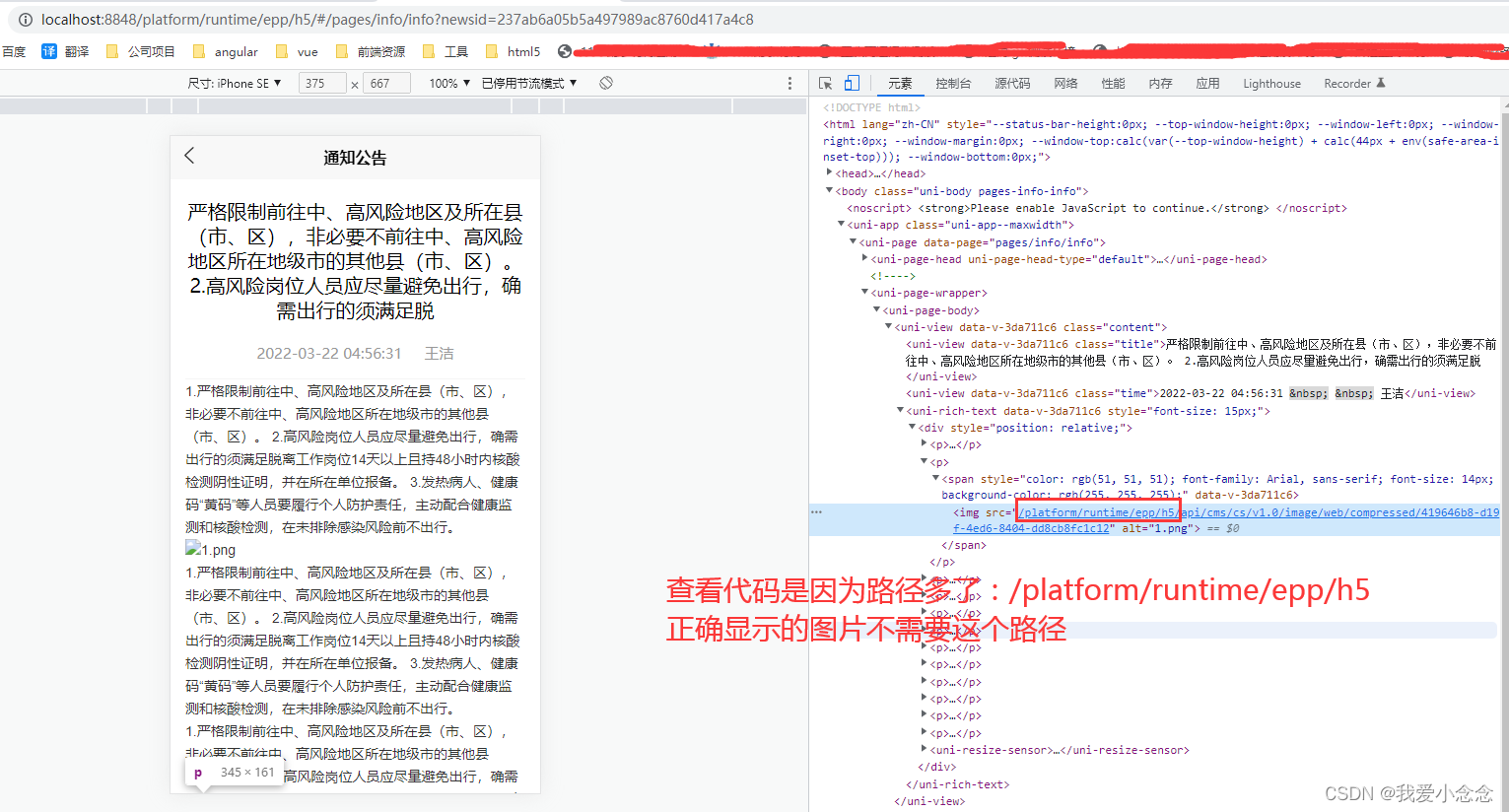Click the 通知公告 page title
This screenshot has height=812, width=1509.
click(355, 158)
